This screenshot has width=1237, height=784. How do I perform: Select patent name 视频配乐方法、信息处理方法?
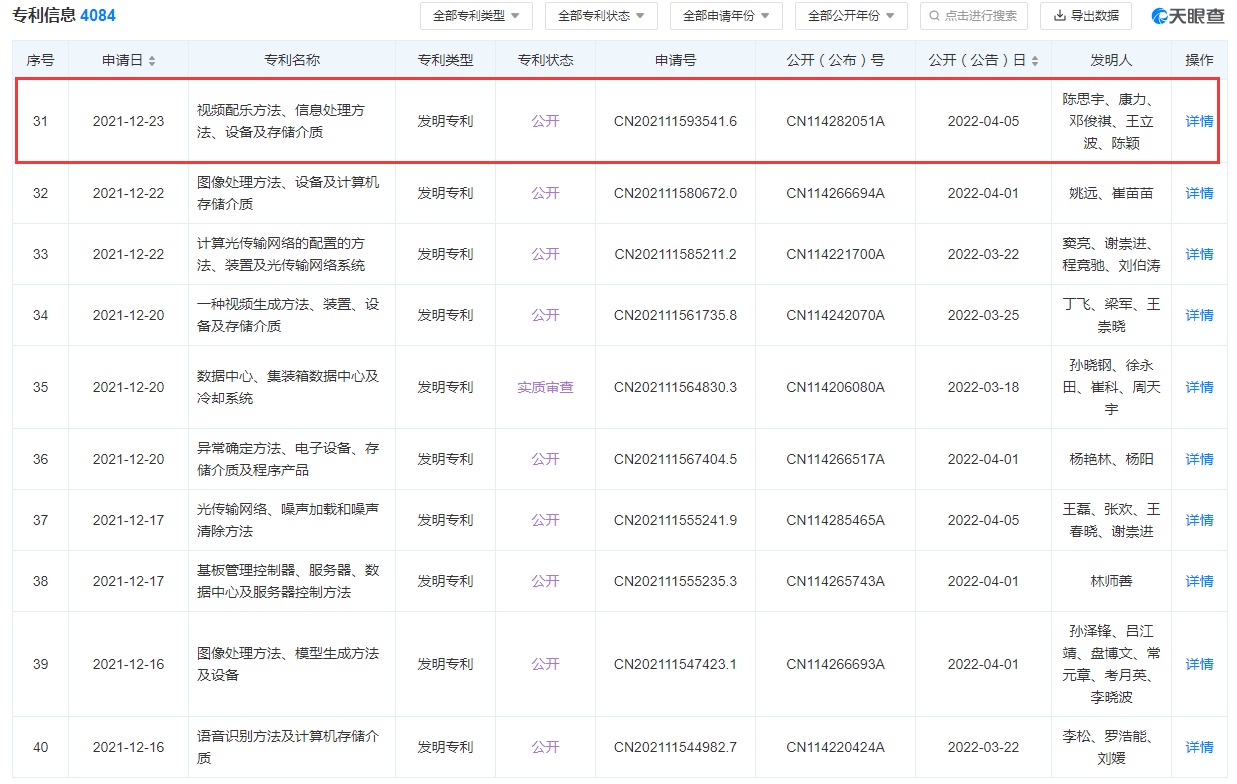tap(281, 121)
